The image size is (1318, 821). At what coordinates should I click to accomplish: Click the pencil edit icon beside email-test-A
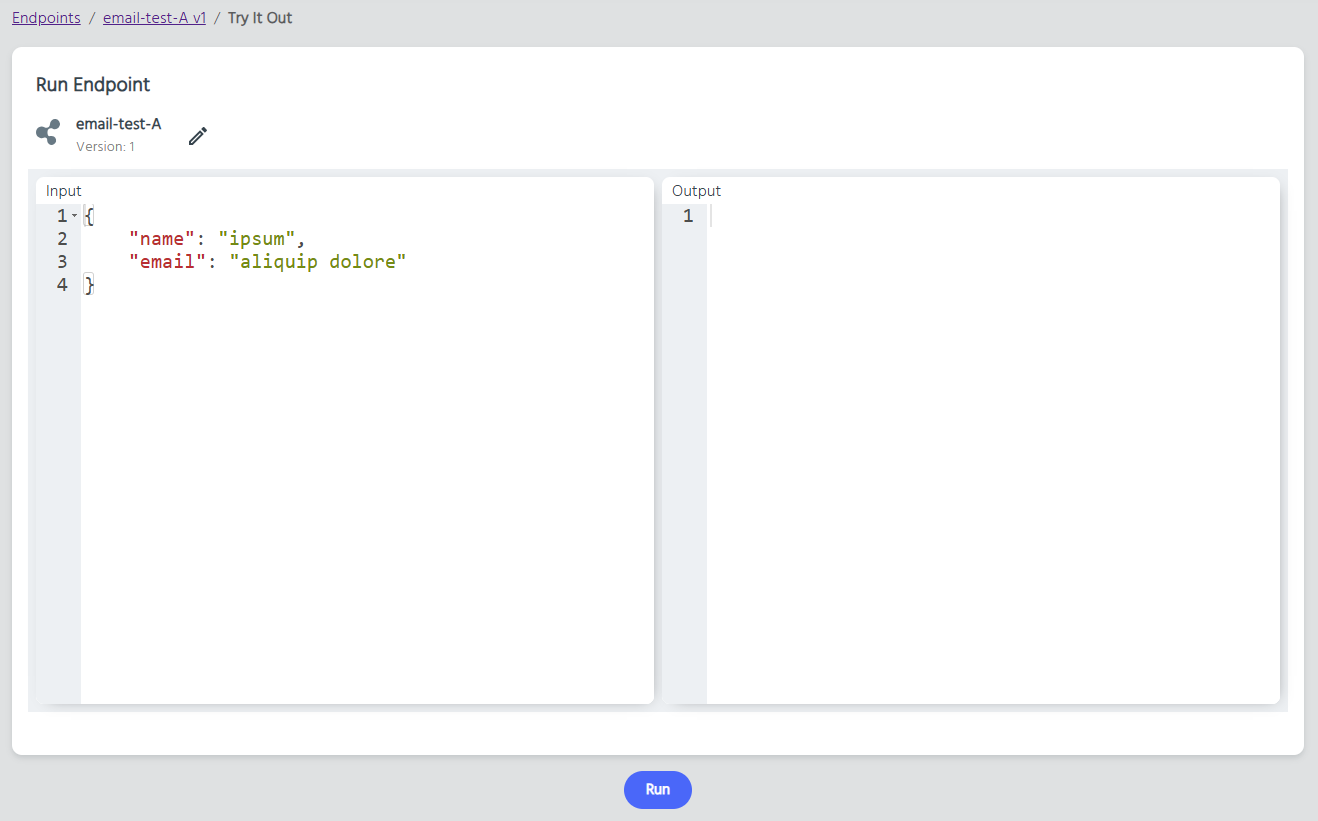[198, 136]
